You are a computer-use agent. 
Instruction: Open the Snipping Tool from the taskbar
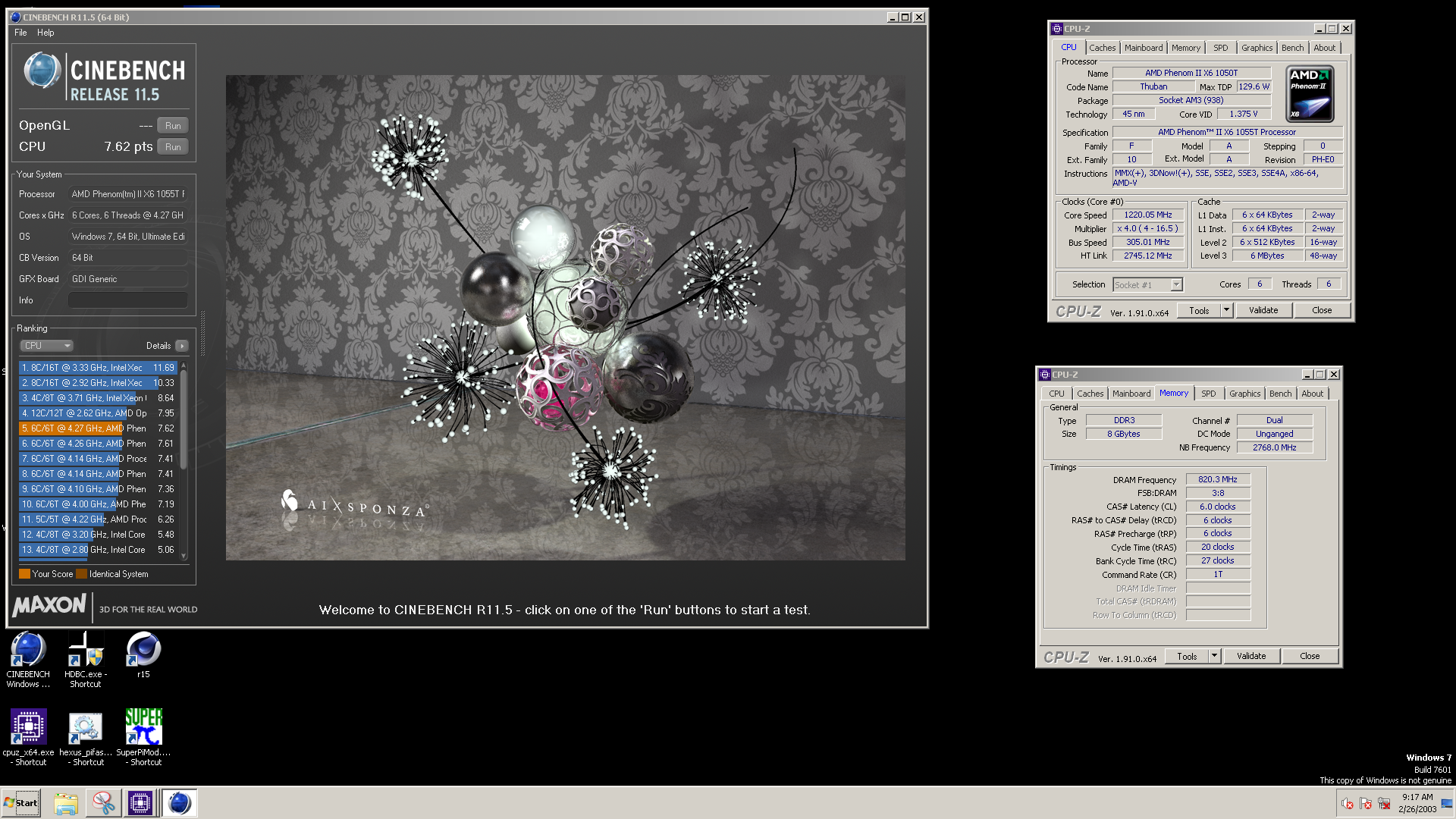103,803
